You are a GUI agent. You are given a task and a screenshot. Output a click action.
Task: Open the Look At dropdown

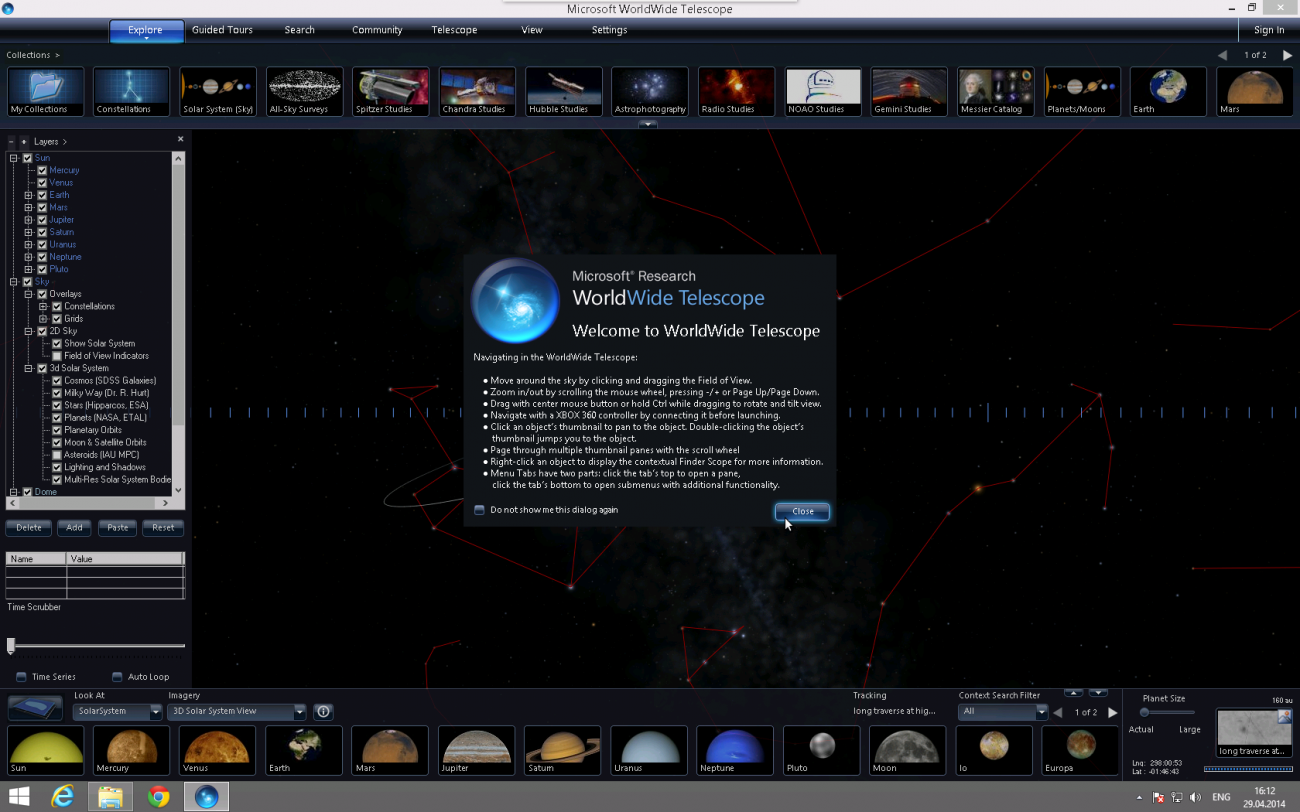pos(118,712)
